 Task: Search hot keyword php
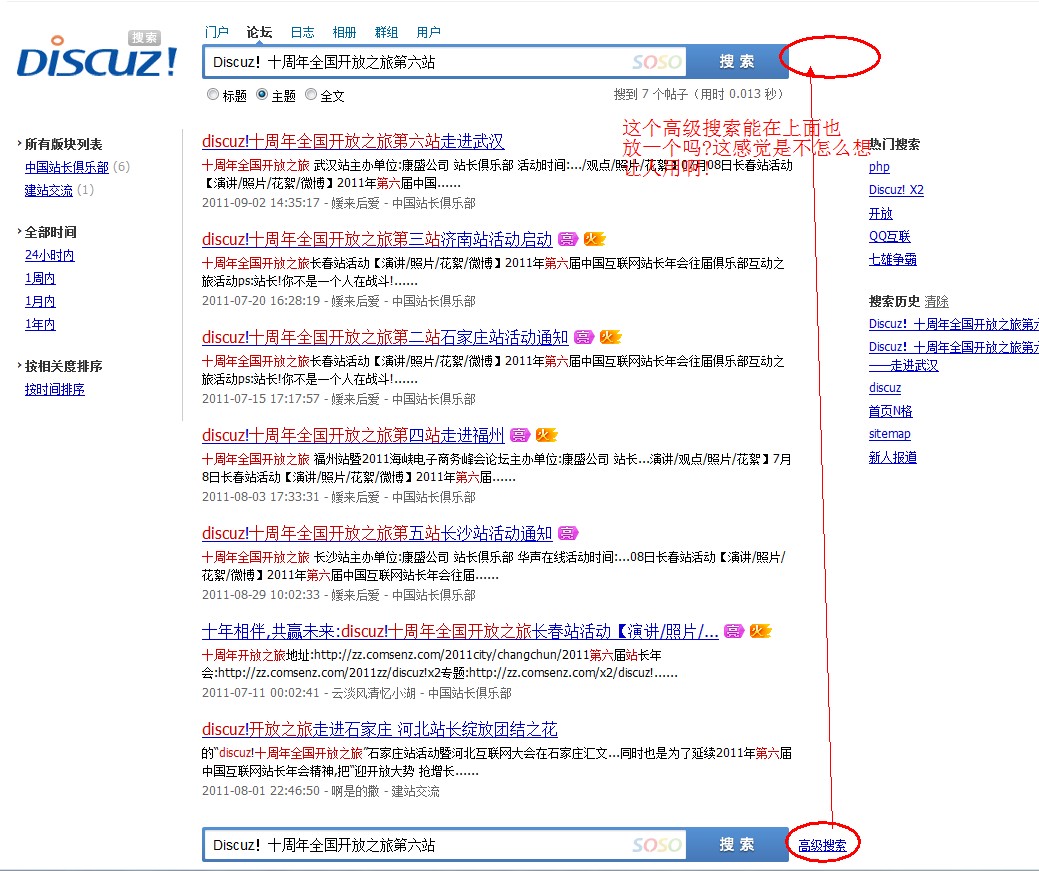(879, 167)
